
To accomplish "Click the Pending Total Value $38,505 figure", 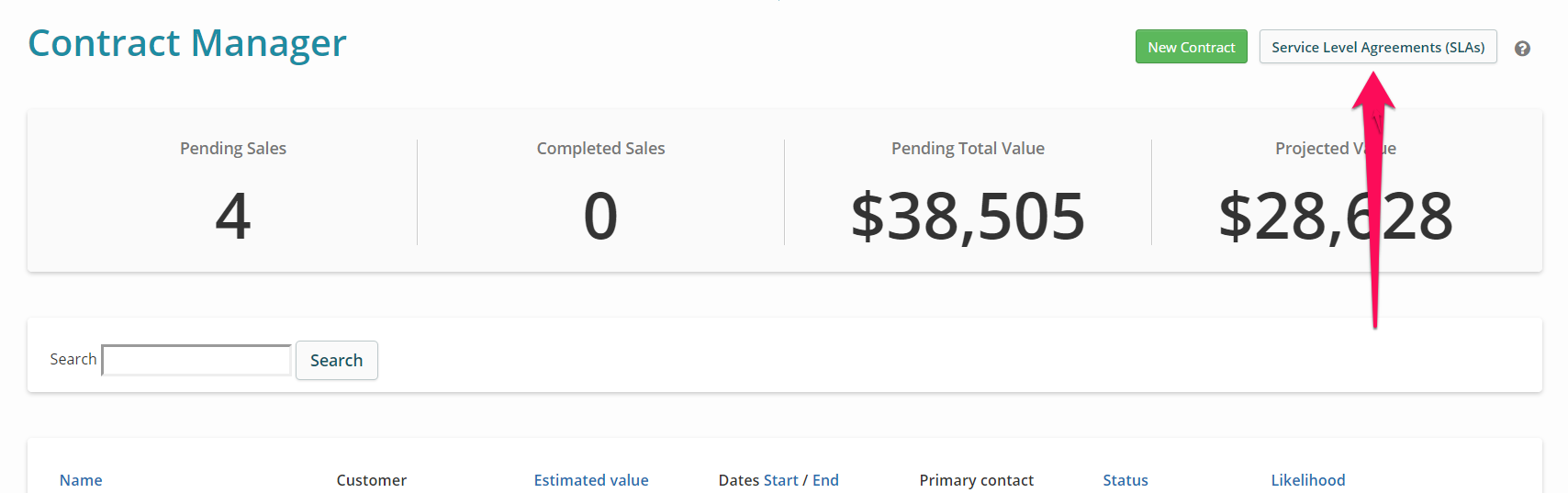I will (x=968, y=218).
